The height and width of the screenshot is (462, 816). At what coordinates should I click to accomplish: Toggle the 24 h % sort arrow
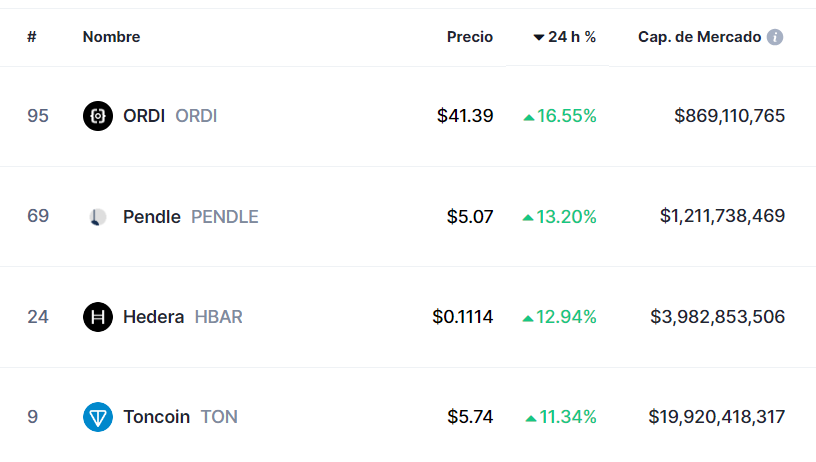(x=539, y=37)
